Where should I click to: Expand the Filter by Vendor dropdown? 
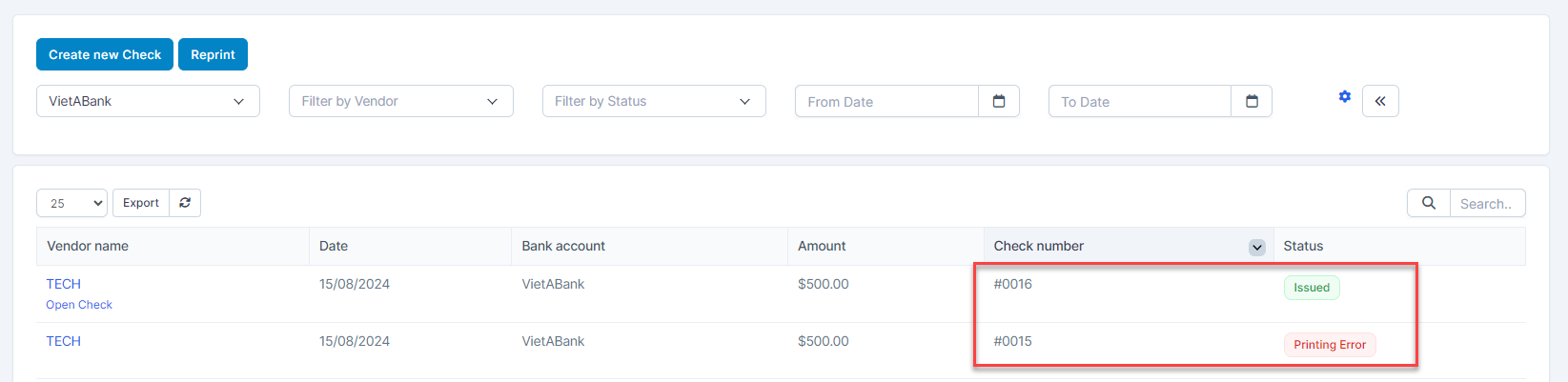(x=400, y=101)
